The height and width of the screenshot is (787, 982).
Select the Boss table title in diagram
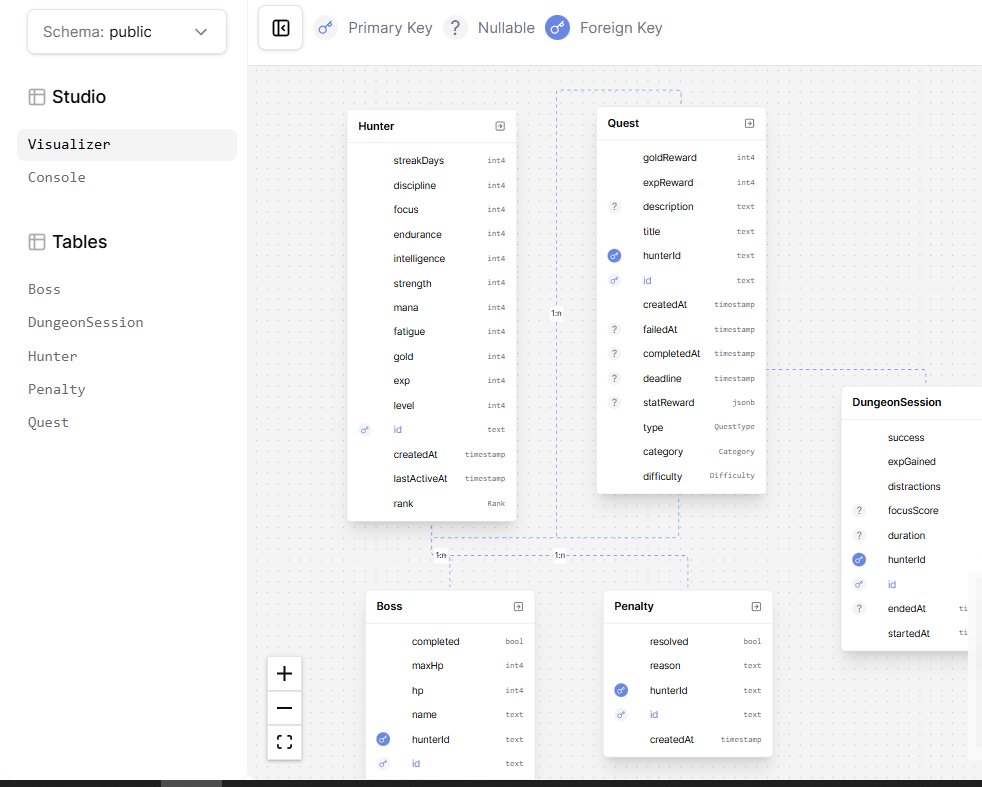[x=389, y=607]
